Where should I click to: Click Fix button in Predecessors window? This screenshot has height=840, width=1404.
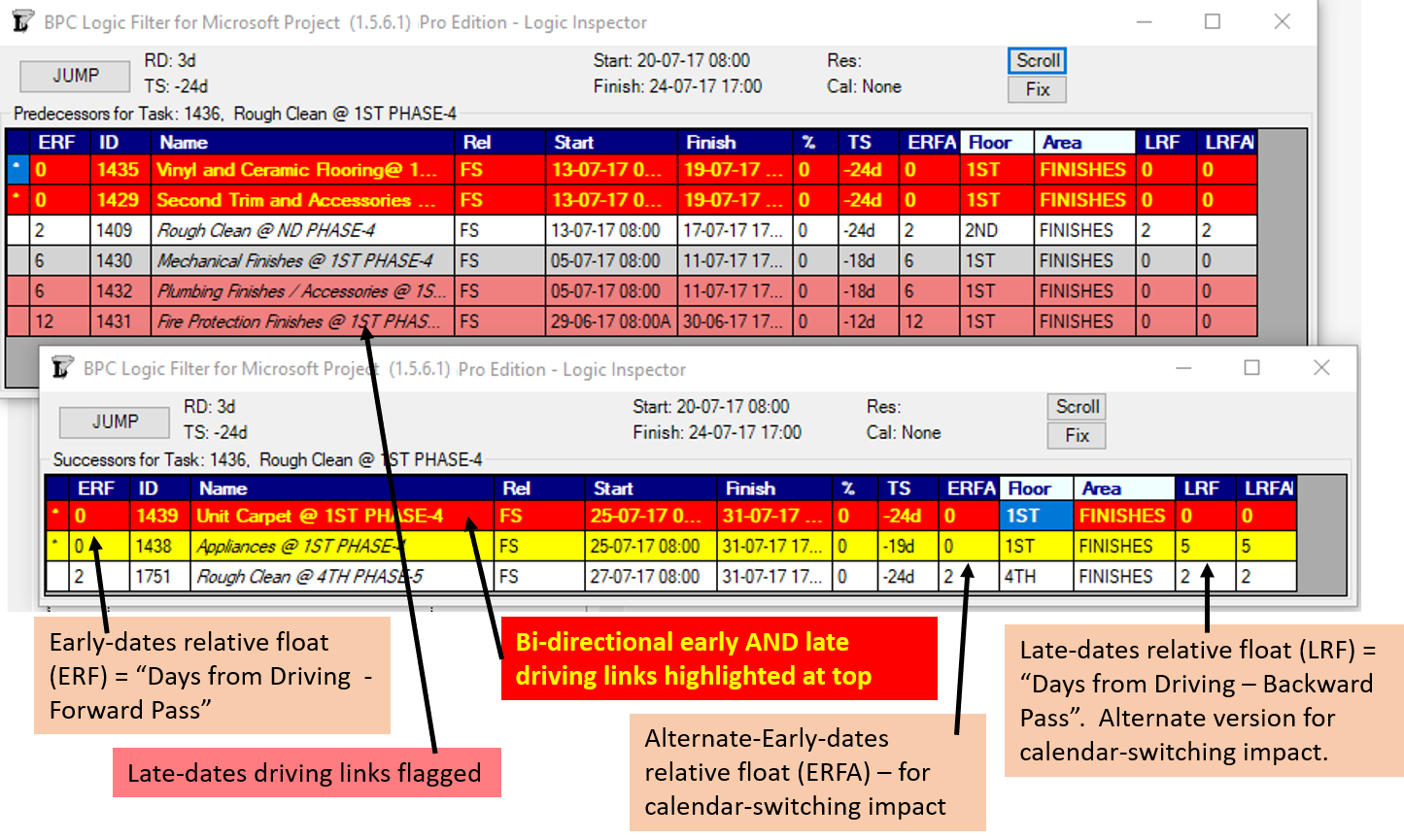point(1038,89)
